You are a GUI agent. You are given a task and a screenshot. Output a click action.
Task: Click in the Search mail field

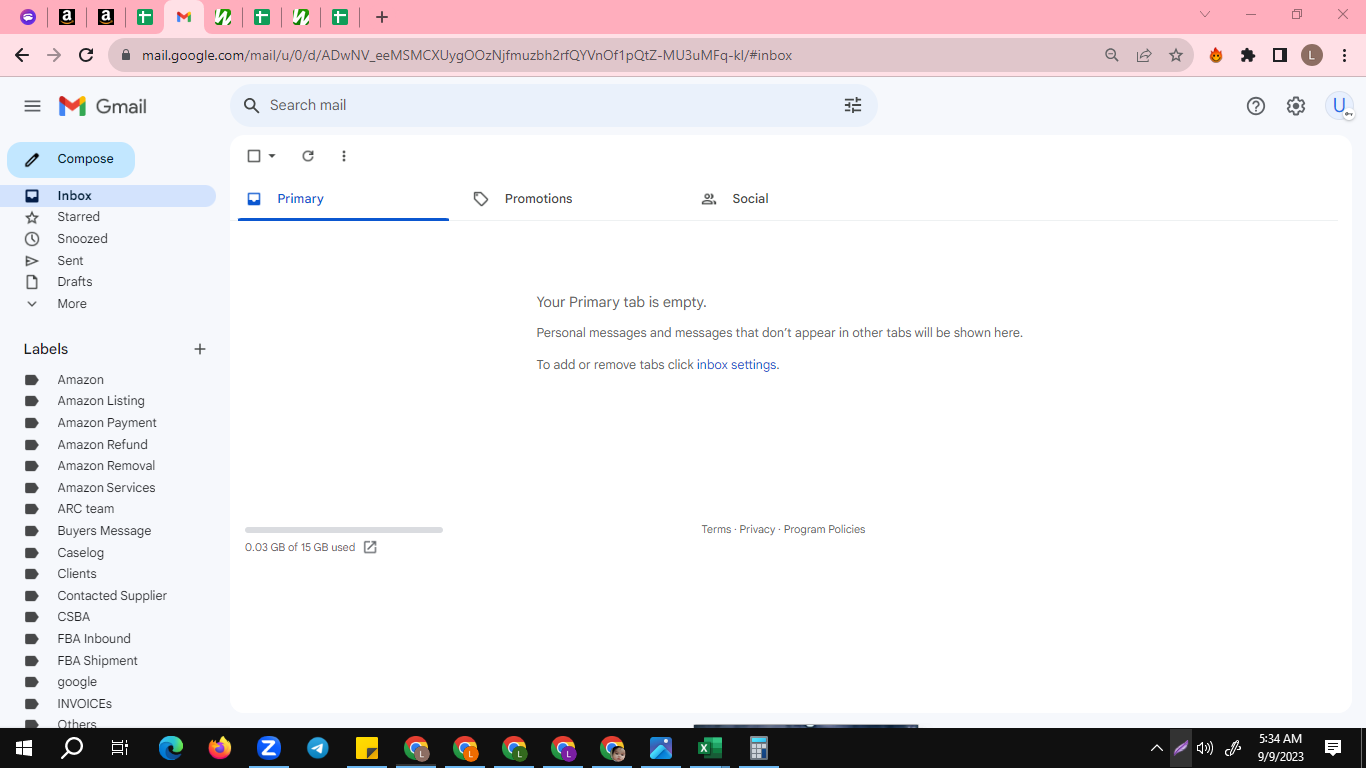[550, 105]
